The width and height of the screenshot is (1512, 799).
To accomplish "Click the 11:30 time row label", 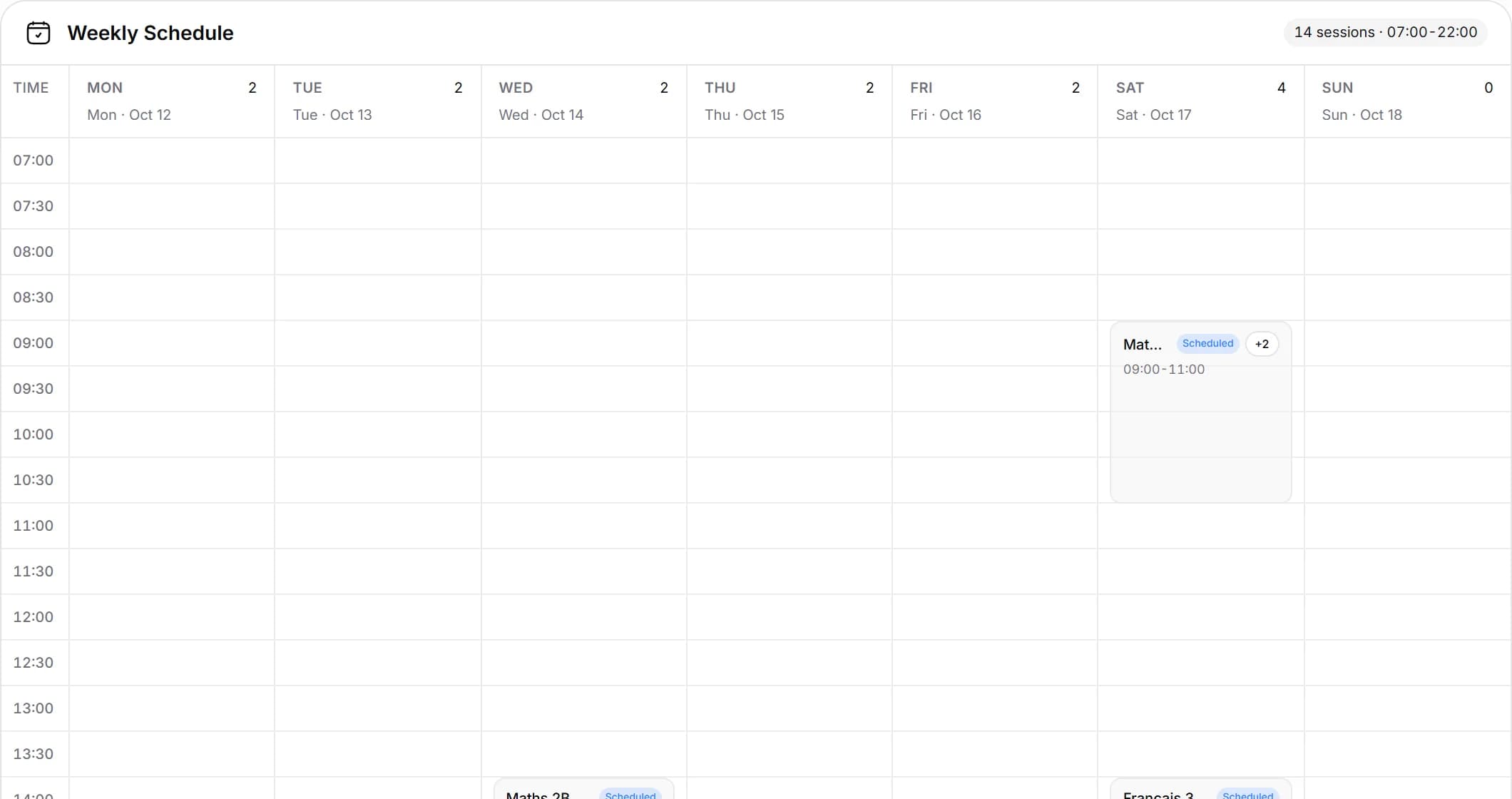I will click(x=33, y=571).
